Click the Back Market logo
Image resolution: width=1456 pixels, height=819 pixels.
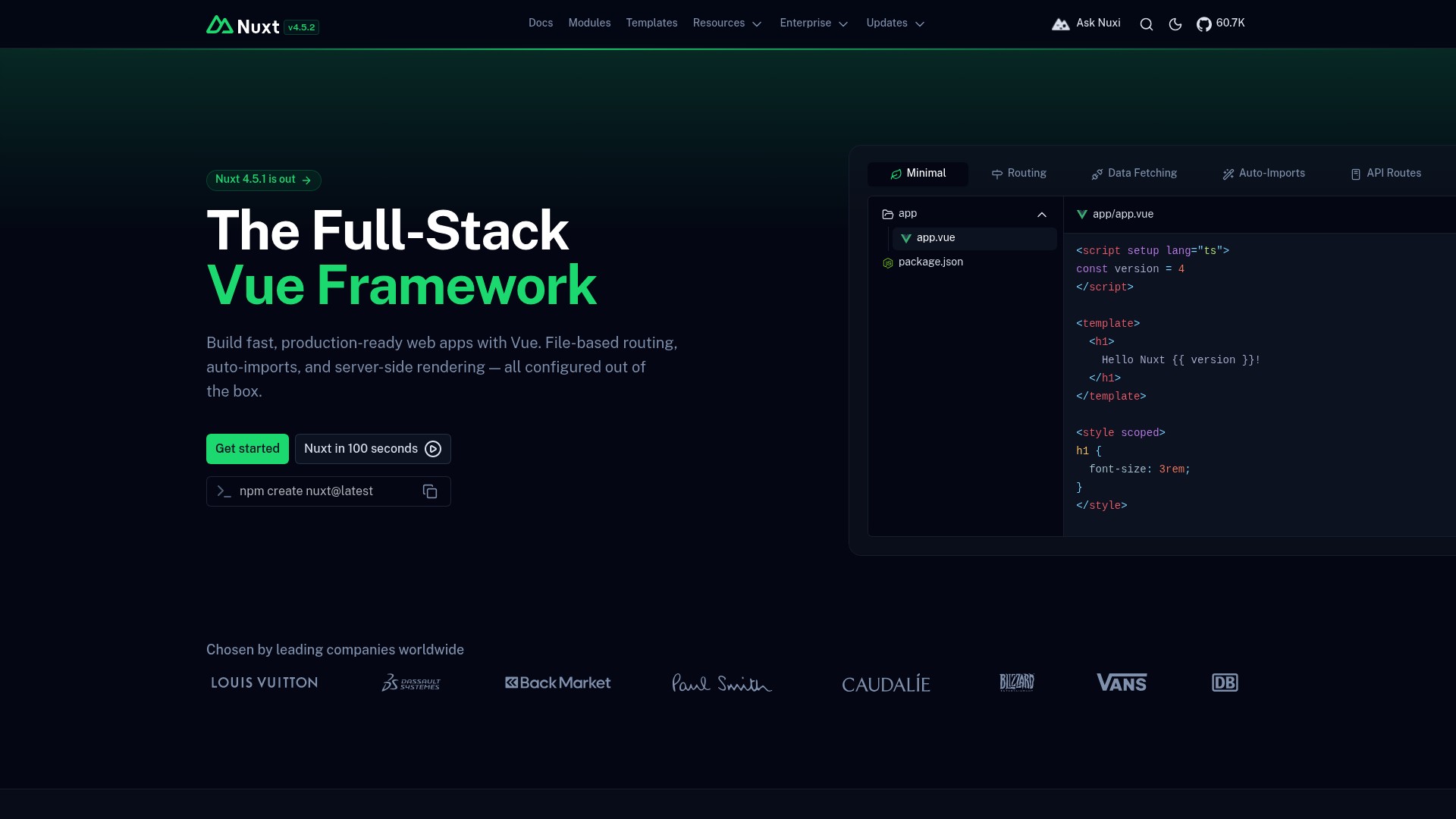click(x=558, y=682)
